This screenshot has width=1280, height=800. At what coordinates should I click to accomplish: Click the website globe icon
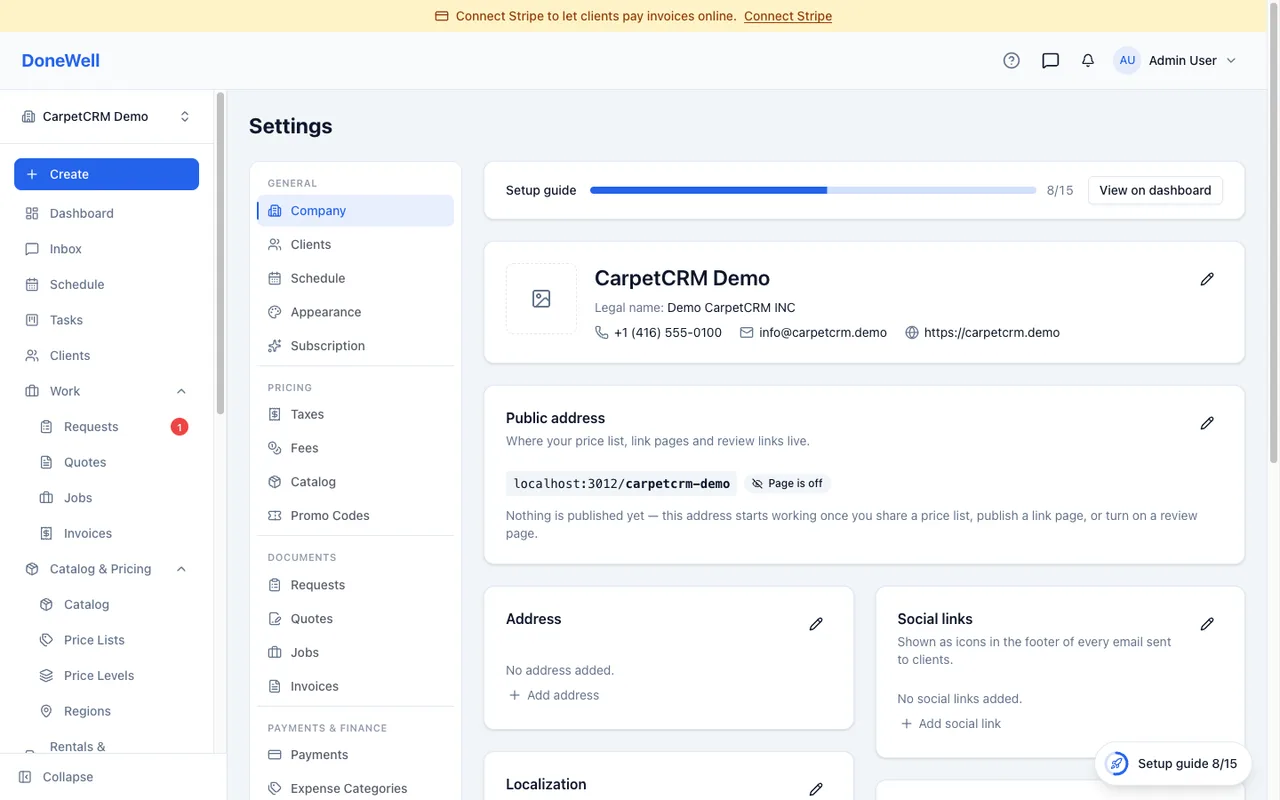tap(911, 332)
